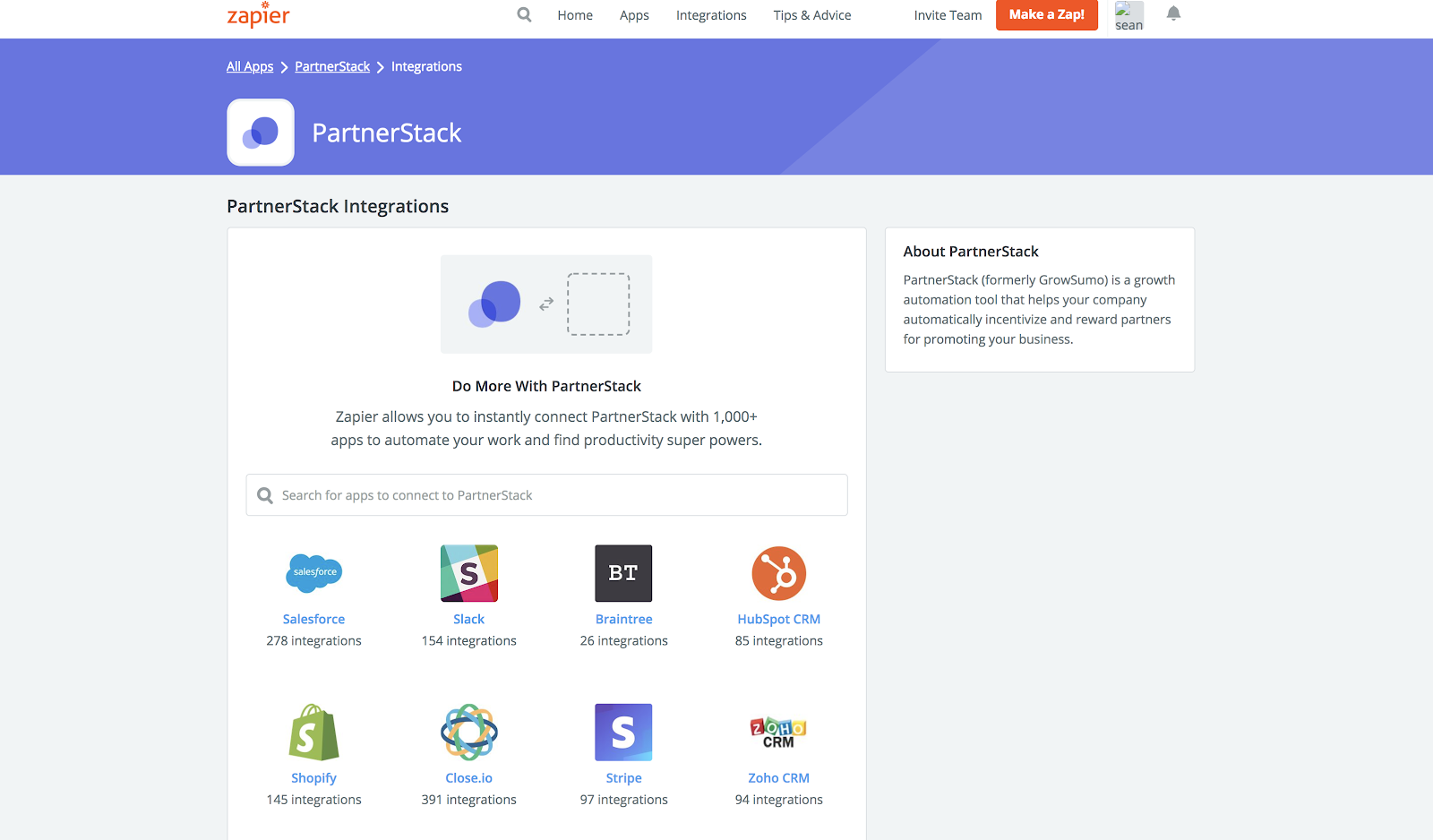1433x840 pixels.
Task: Open the Stripe integration link
Action: tap(624, 778)
